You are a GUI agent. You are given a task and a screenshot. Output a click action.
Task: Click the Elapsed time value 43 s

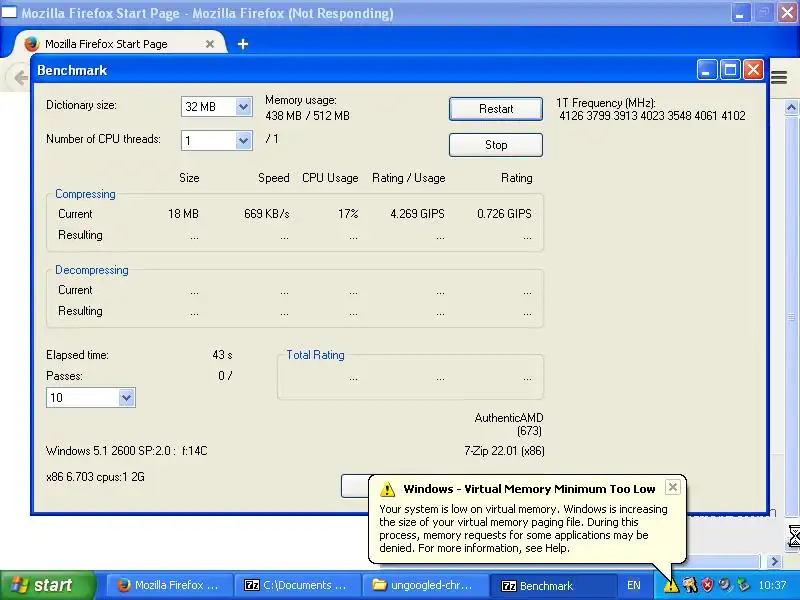click(x=222, y=355)
